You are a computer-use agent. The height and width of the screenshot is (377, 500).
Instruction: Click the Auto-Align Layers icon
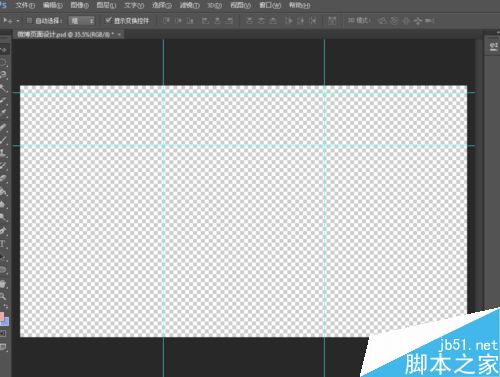(x=332, y=21)
